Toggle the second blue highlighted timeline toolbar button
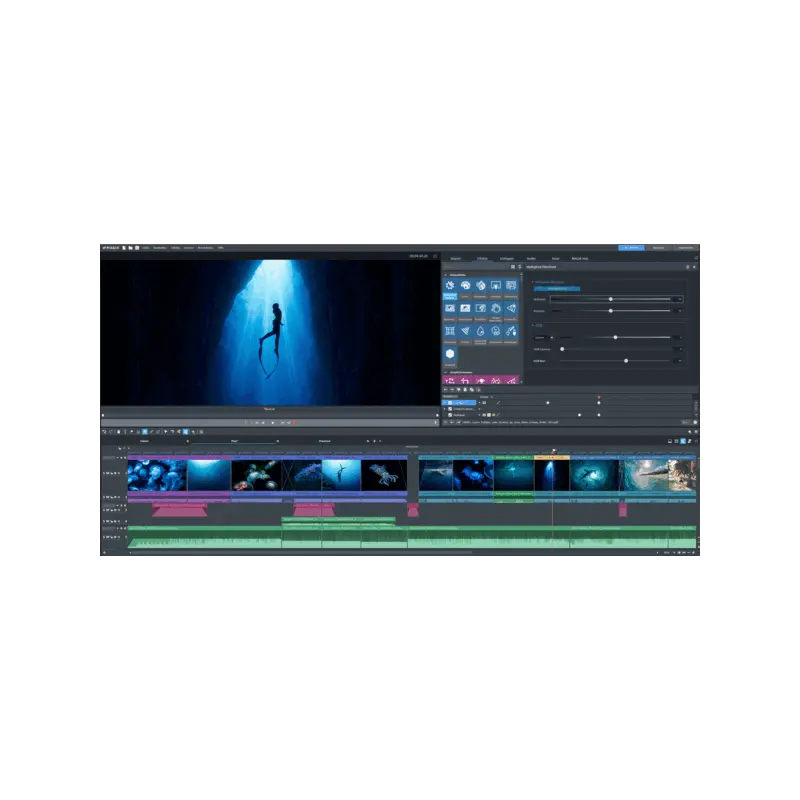Viewport: 800px width, 800px height. point(186,432)
